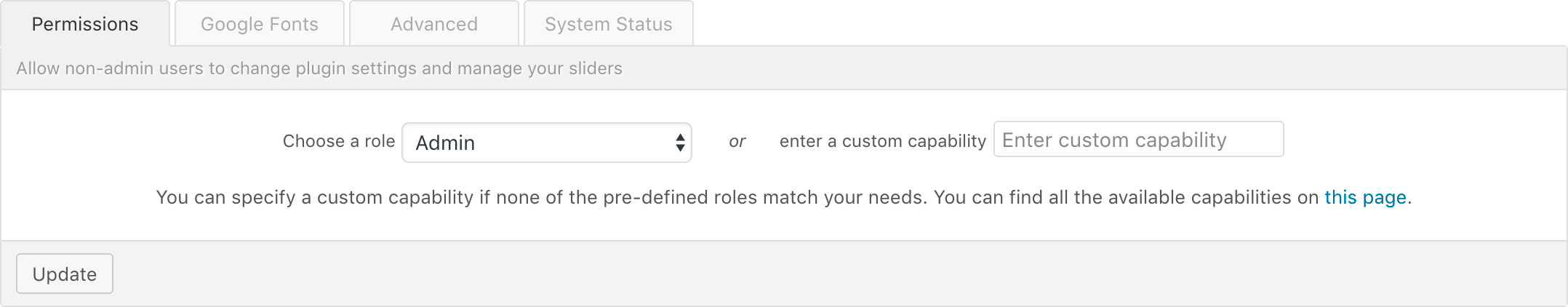The image size is (1568, 307).
Task: Click the 'Admin' value in the role selector
Action: 445,143
